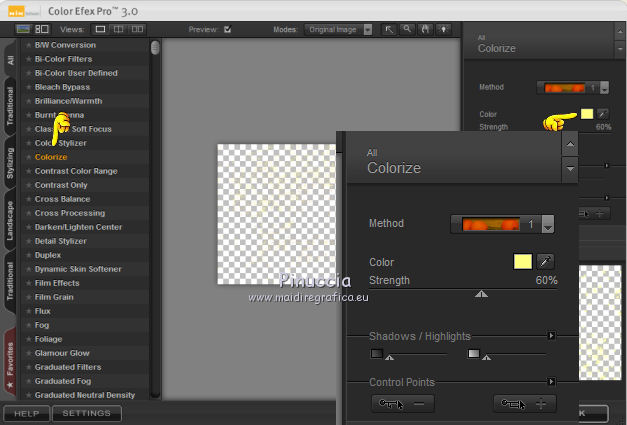
Task: Click the lightbulb background icon in toolbar
Action: click(x=443, y=29)
